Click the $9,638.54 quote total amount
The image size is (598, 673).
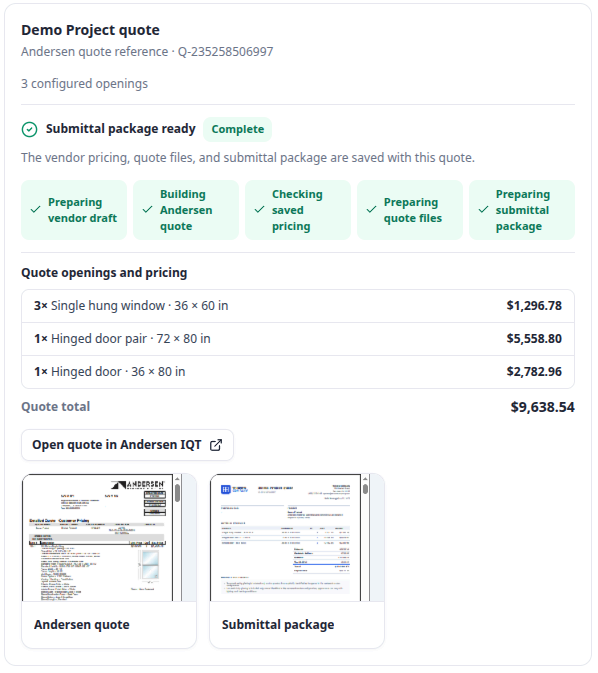pyautogui.click(x=543, y=407)
